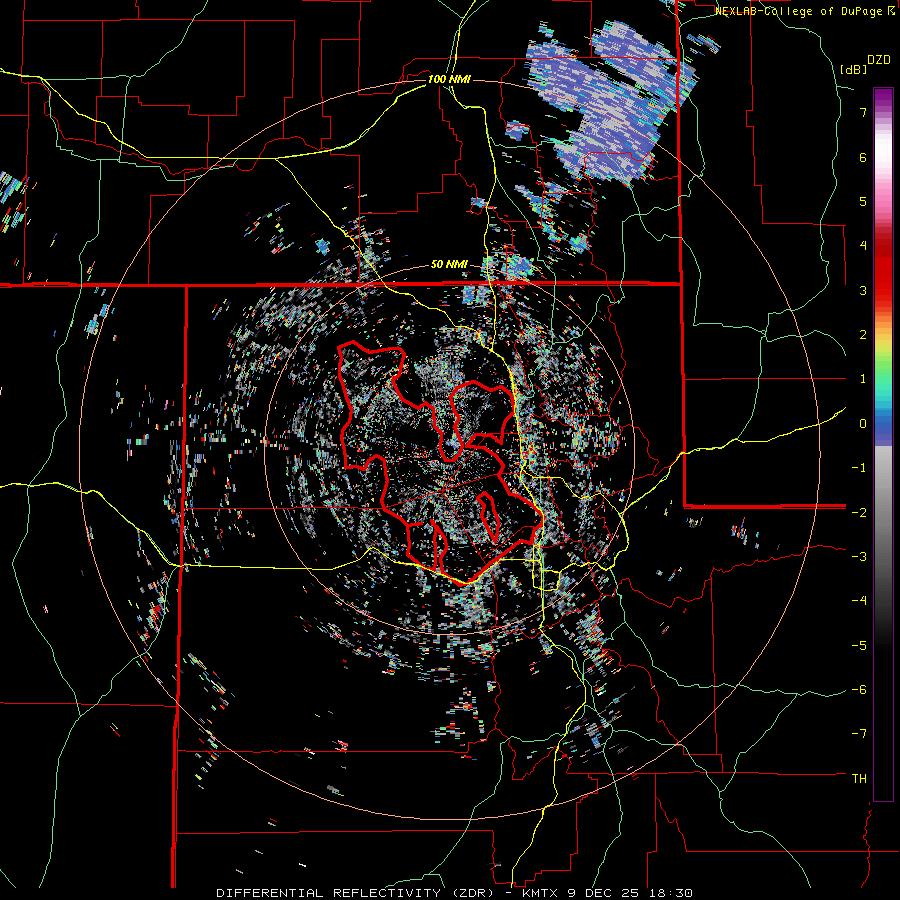Click the positive "2" scale value
The image size is (900, 900).
863,335
